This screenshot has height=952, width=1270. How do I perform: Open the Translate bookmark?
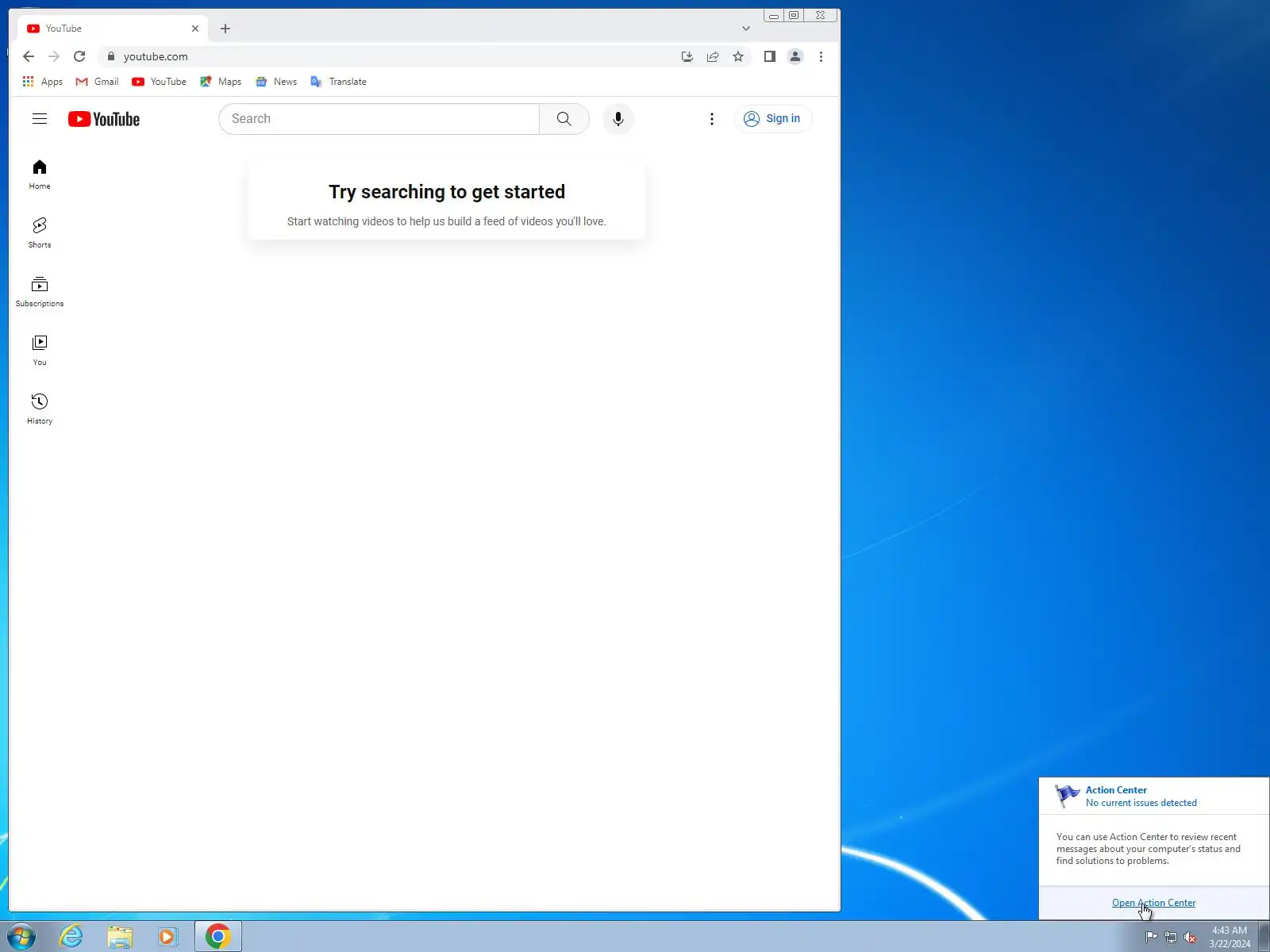[x=339, y=82]
